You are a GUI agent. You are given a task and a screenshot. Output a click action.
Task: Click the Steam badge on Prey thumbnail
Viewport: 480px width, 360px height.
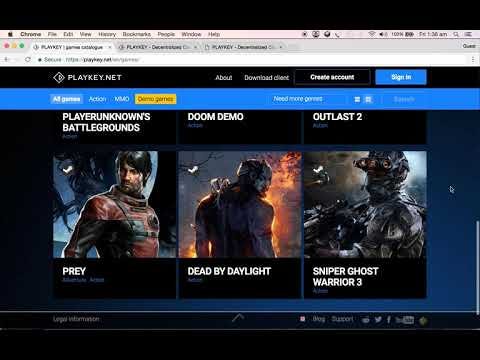(x=67, y=170)
